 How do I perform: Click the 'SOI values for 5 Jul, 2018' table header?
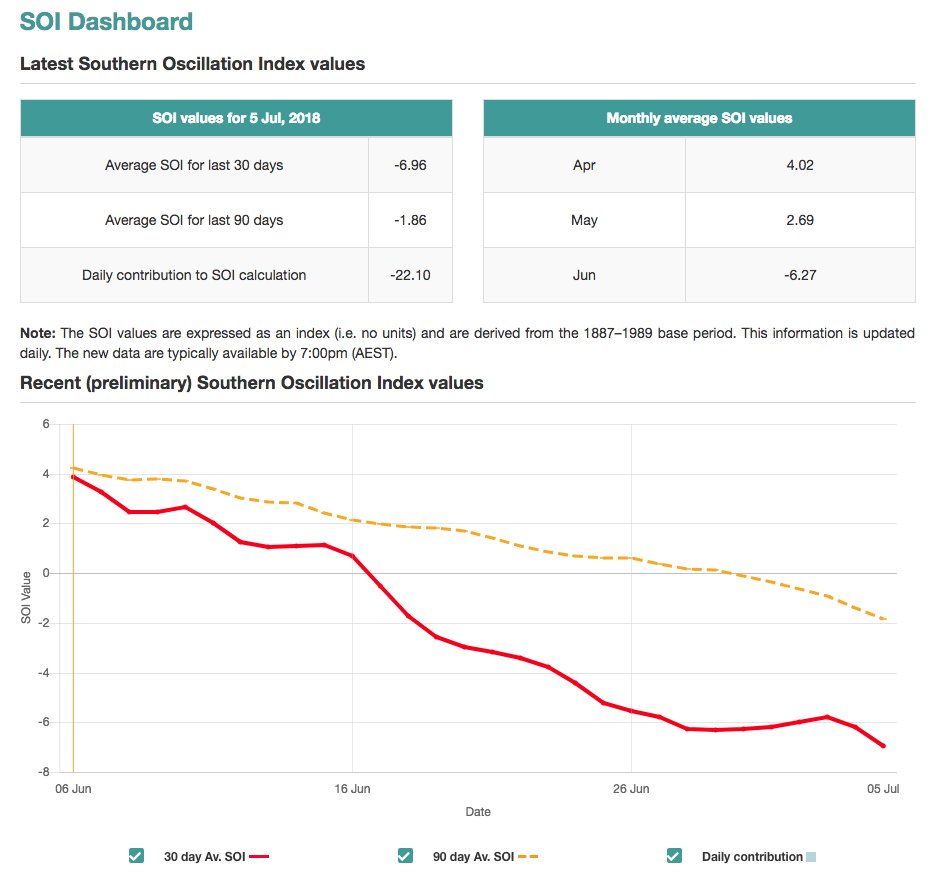(236, 118)
